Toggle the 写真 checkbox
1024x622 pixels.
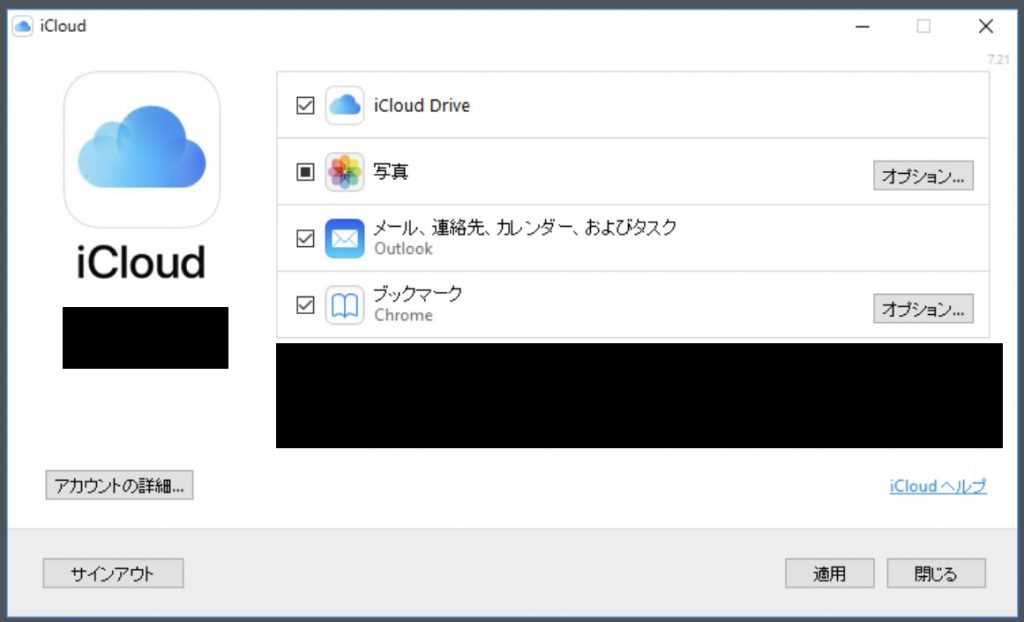coord(305,172)
